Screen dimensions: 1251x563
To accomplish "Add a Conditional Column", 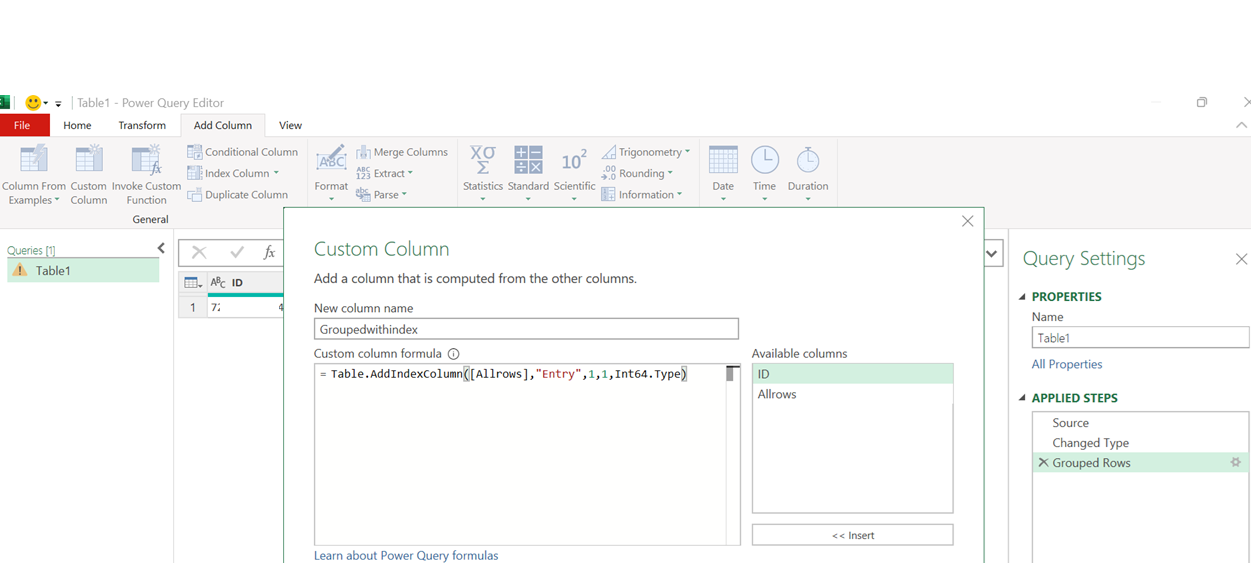I will (x=242, y=152).
